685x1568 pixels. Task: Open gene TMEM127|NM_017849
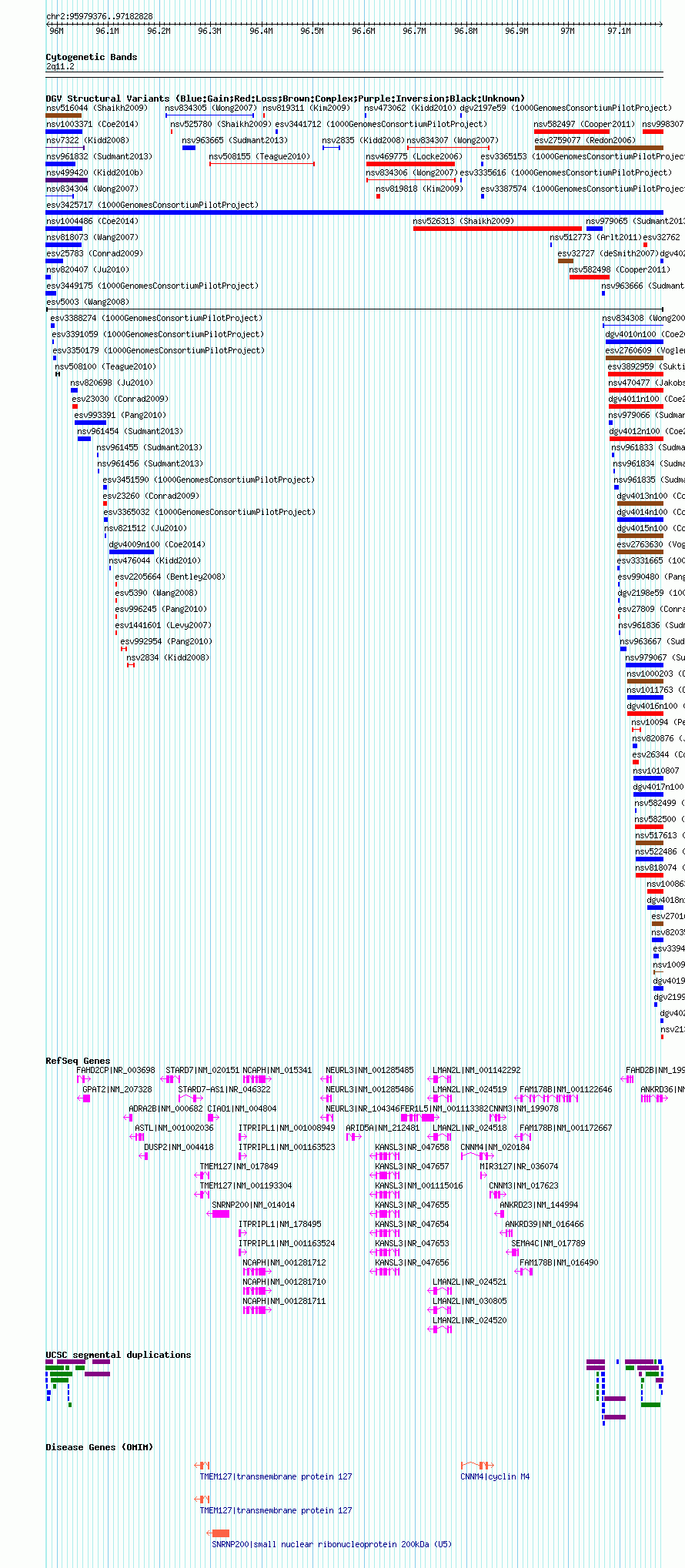pos(239,1166)
